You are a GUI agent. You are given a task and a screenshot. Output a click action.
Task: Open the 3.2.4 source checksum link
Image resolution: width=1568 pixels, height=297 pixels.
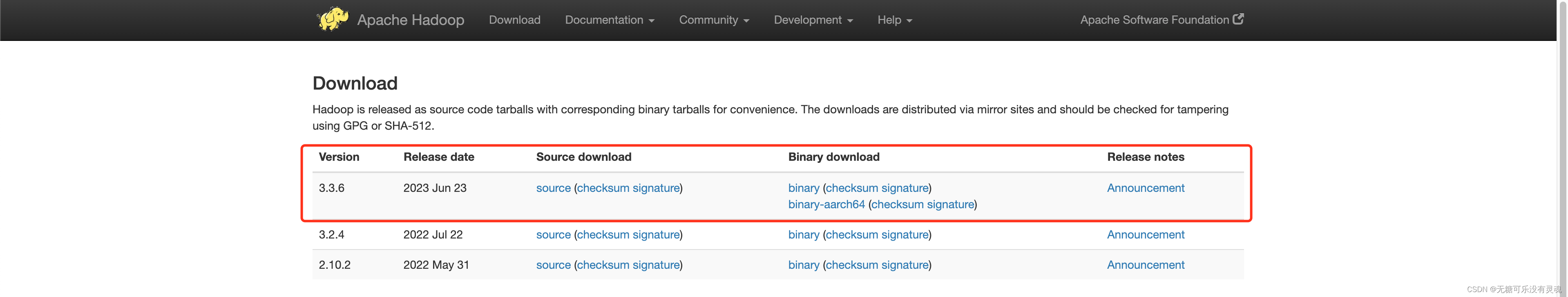coord(603,235)
